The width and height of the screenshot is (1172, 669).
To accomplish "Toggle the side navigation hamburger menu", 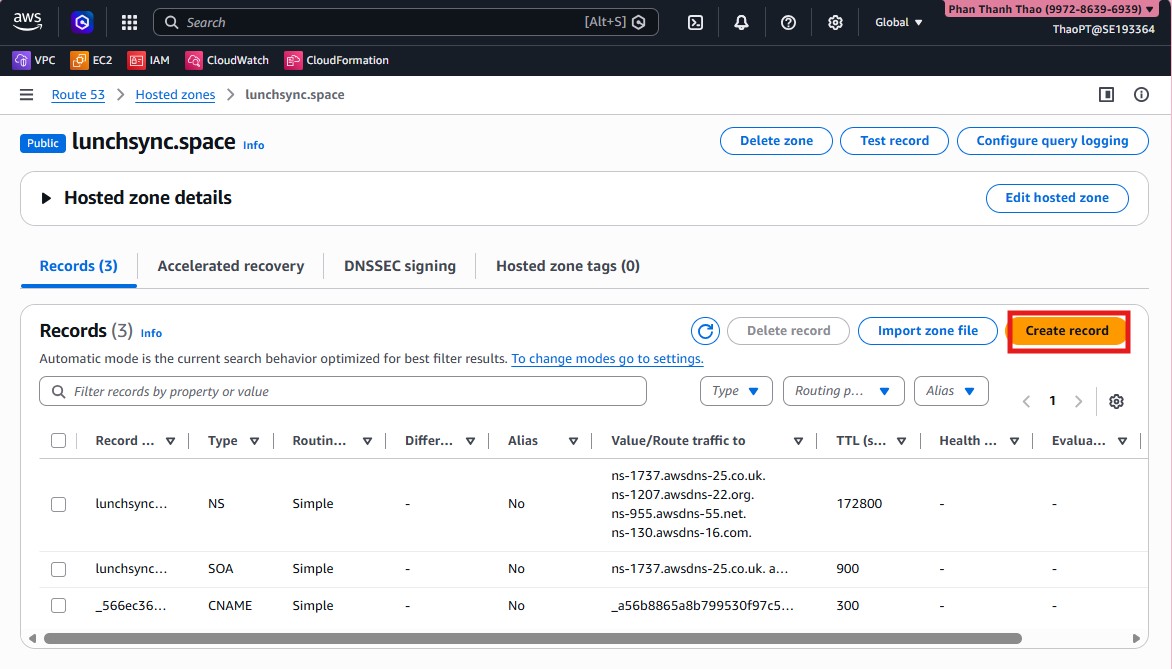I will tap(26, 94).
